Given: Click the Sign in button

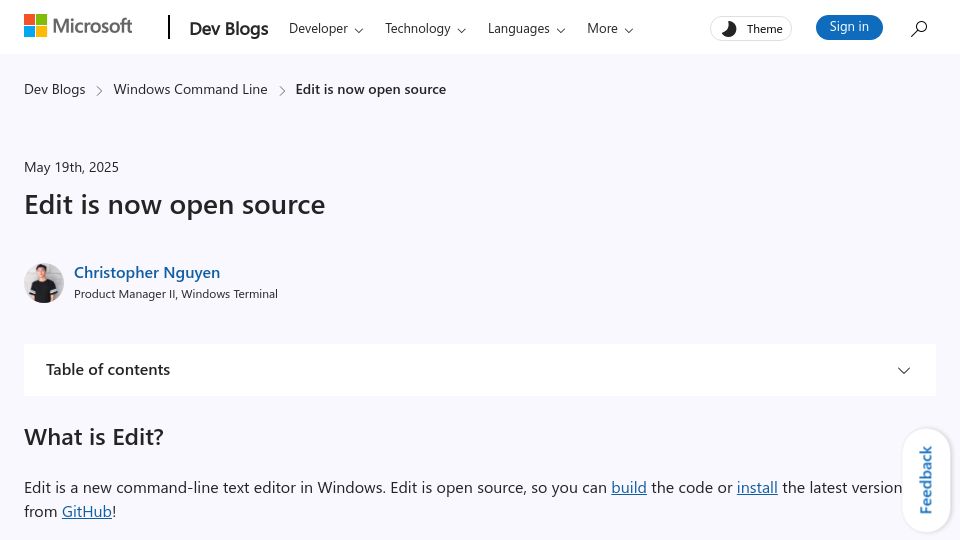Looking at the screenshot, I should (849, 27).
